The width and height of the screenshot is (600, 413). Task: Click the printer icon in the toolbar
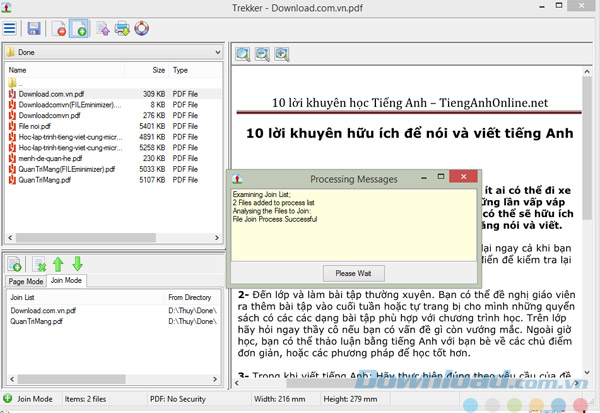(x=122, y=28)
